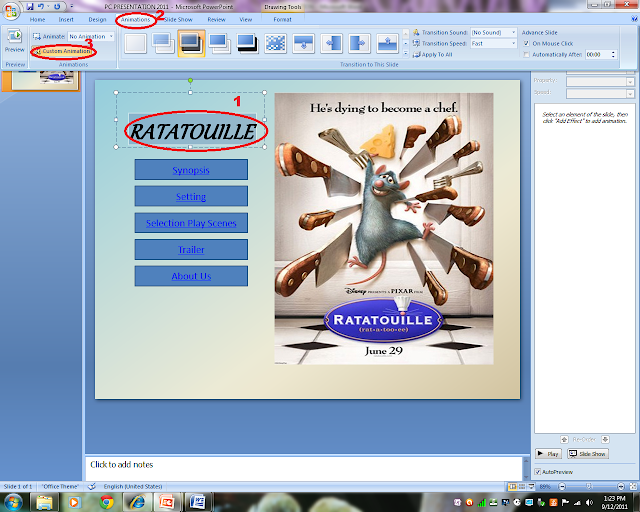Follow the Selection Play Scenes link
640x512 pixels.
pos(191,223)
